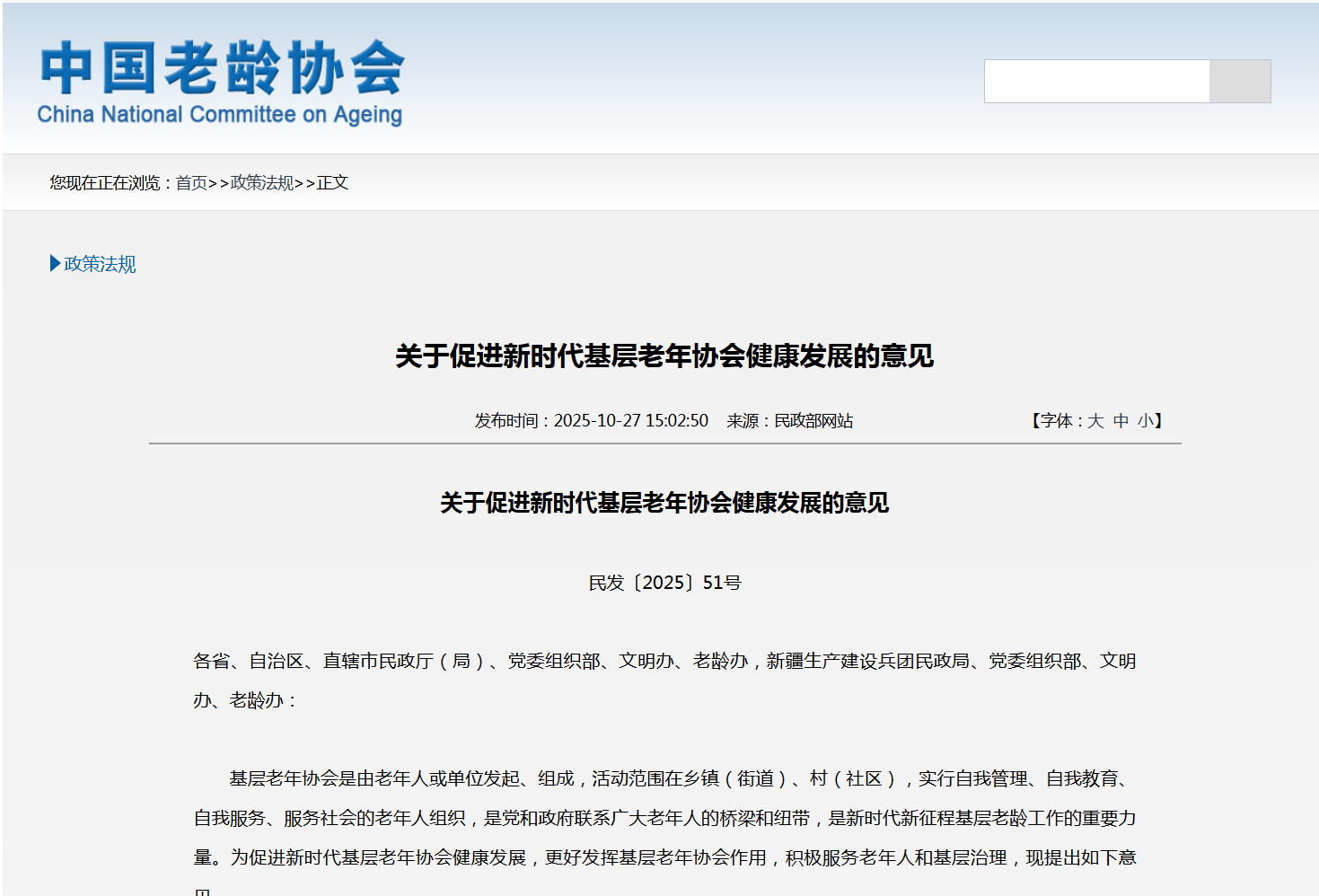Click the 字体 label in the font selector
Screen dimensions: 1319x896
[x=1056, y=421]
